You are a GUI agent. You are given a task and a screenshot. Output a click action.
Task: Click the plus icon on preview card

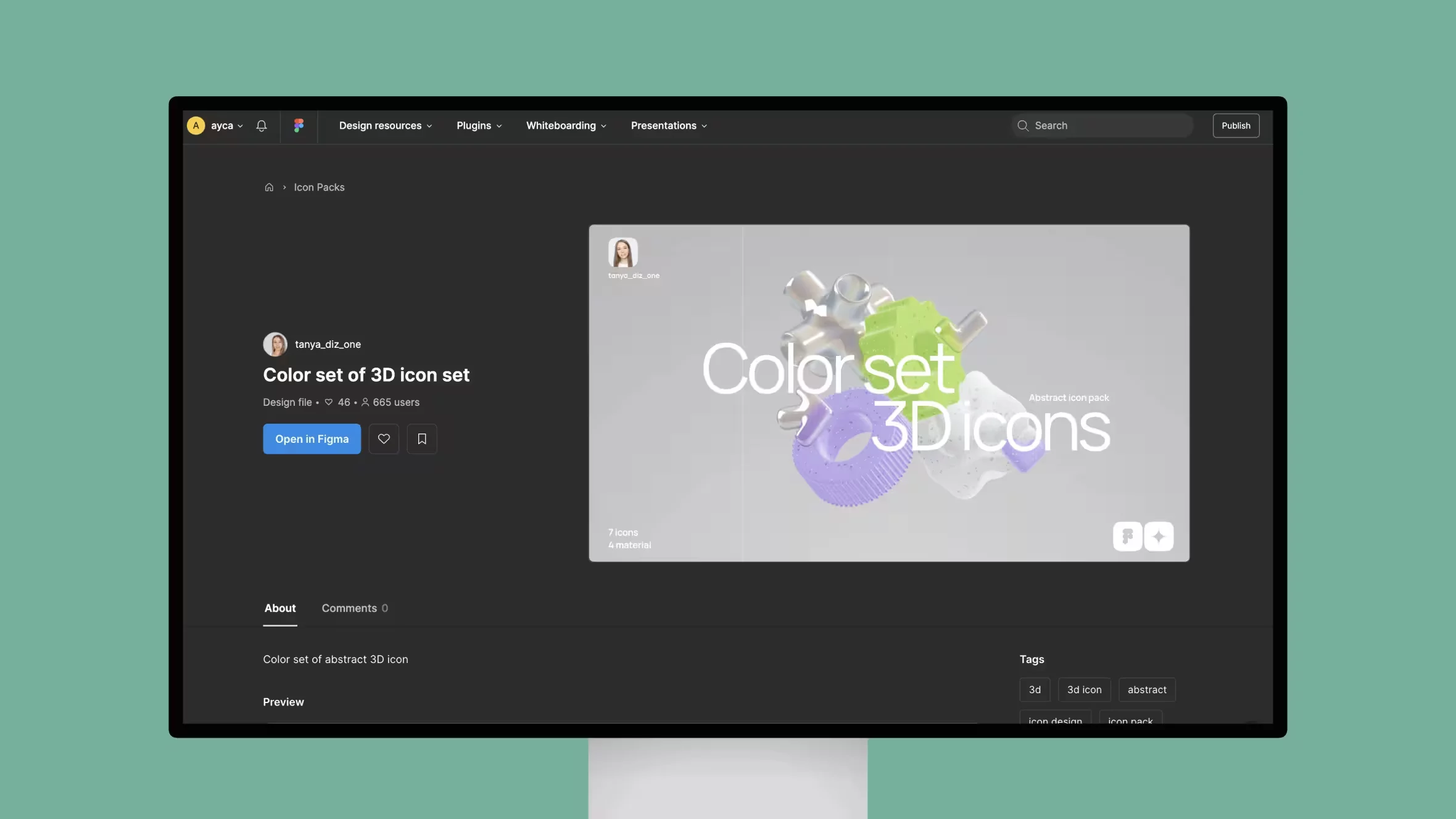[1159, 536]
